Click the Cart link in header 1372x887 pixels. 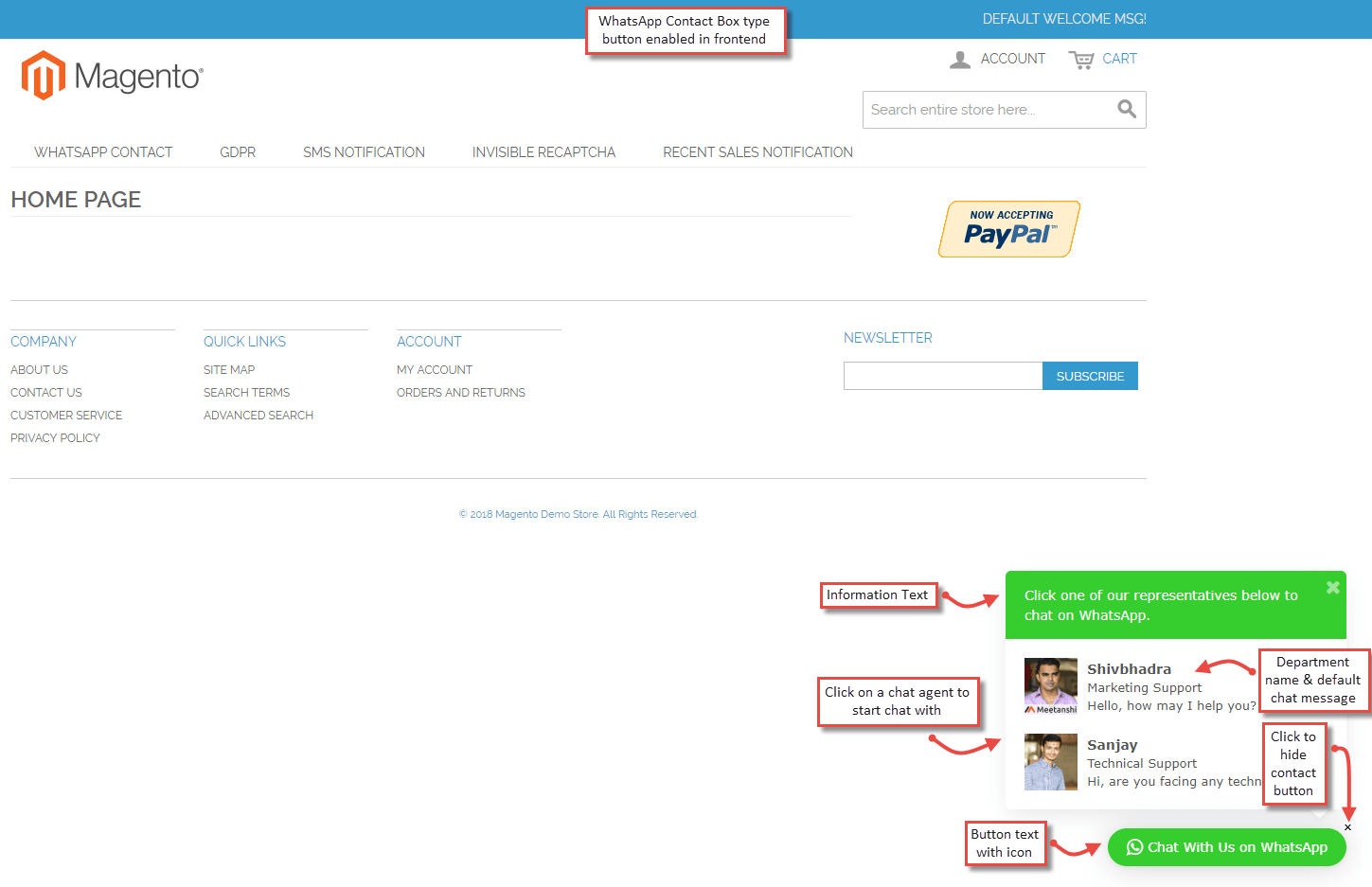coord(1119,59)
